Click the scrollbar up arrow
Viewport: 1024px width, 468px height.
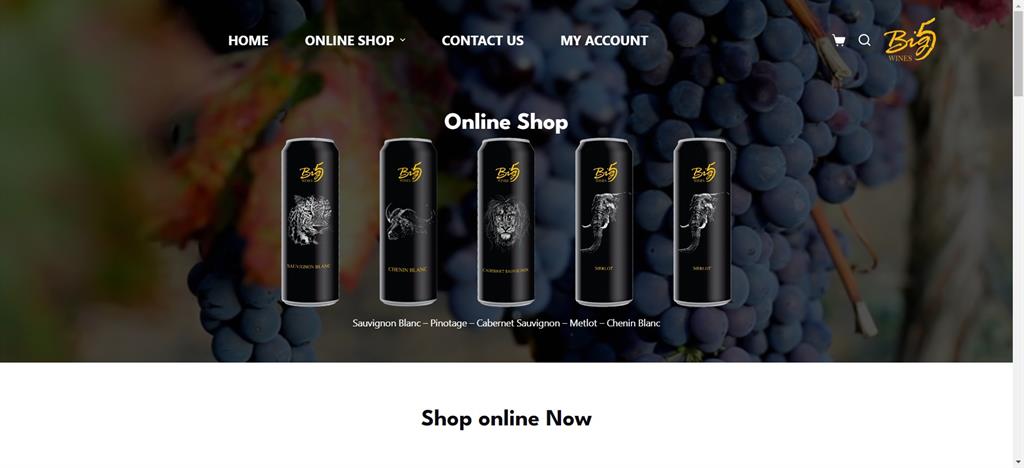(x=1018, y=5)
